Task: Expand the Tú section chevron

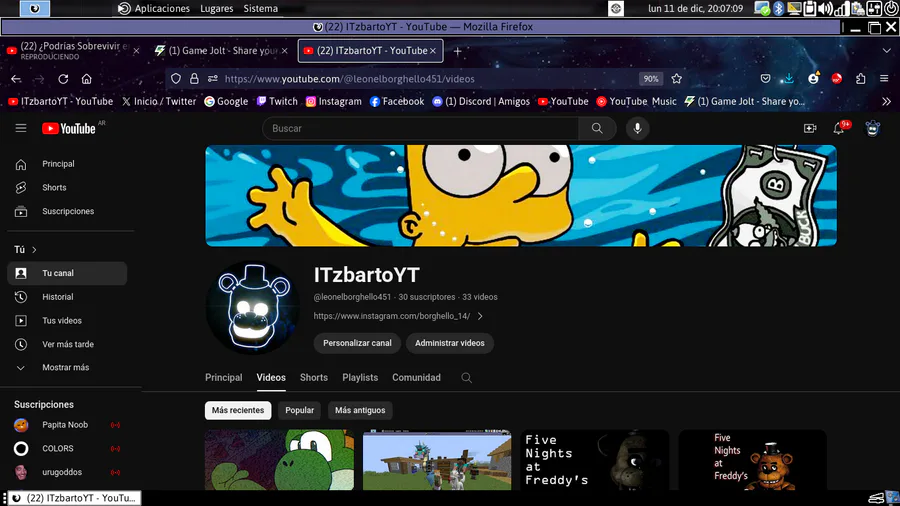Action: [x=34, y=250]
